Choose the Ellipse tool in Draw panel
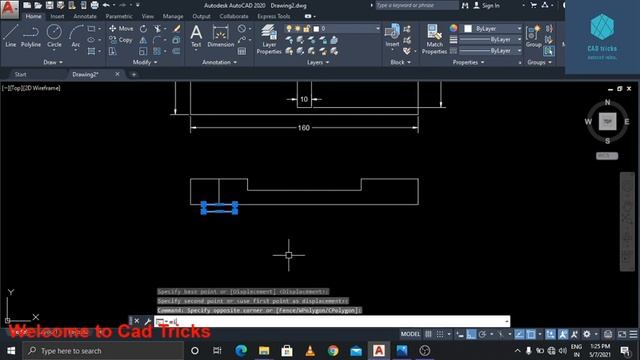Viewport: 640px width, 360px height. (91, 40)
